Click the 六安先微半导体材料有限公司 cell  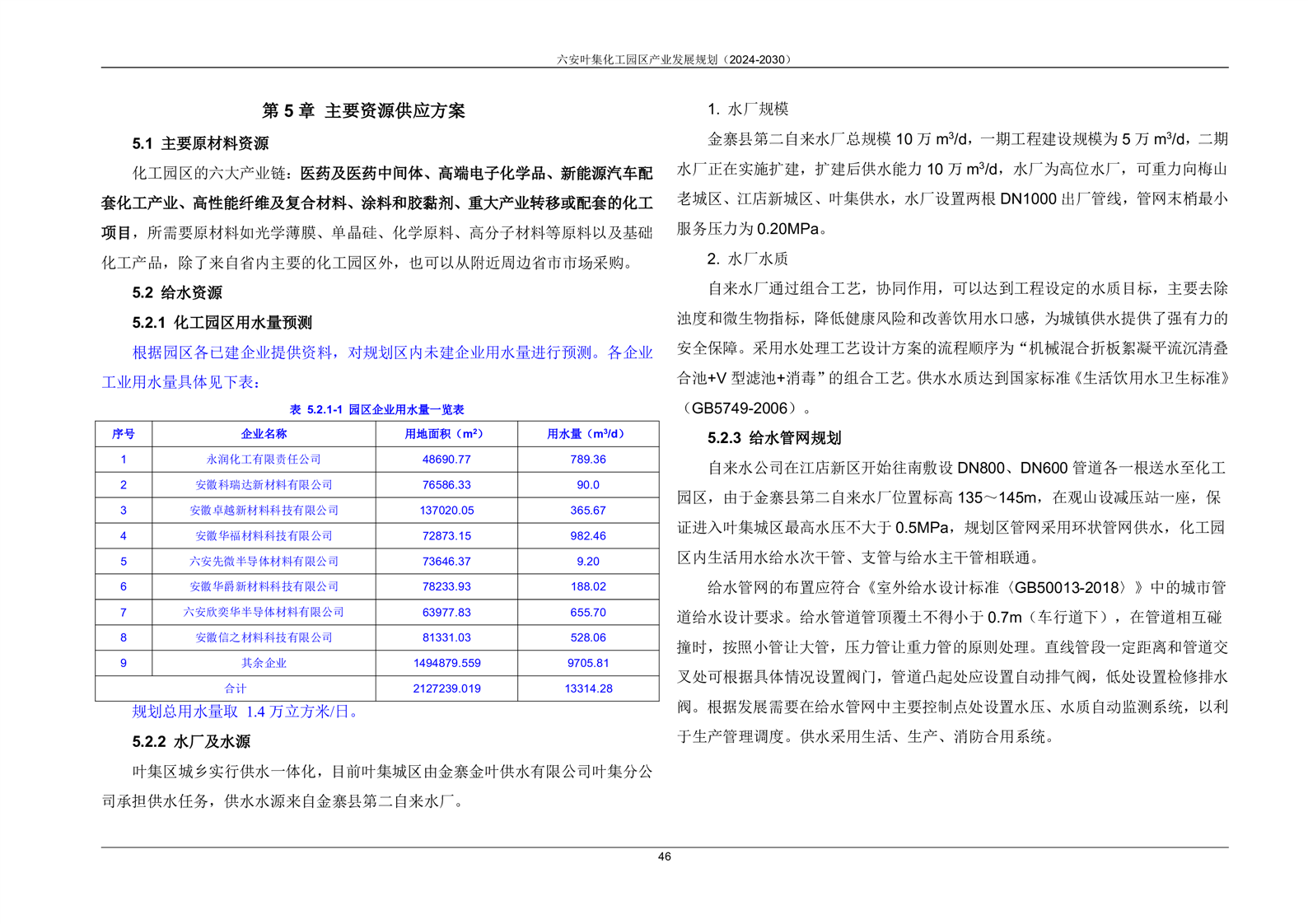click(x=264, y=561)
